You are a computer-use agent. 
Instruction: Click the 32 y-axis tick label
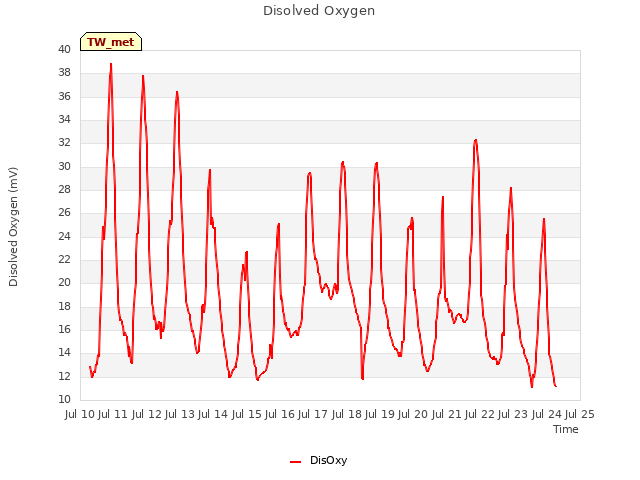pos(64,143)
